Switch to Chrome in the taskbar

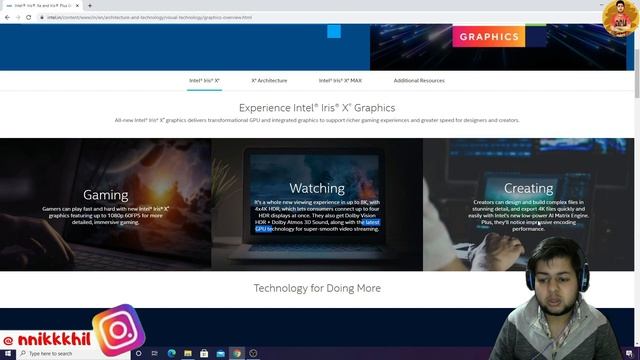(237, 353)
